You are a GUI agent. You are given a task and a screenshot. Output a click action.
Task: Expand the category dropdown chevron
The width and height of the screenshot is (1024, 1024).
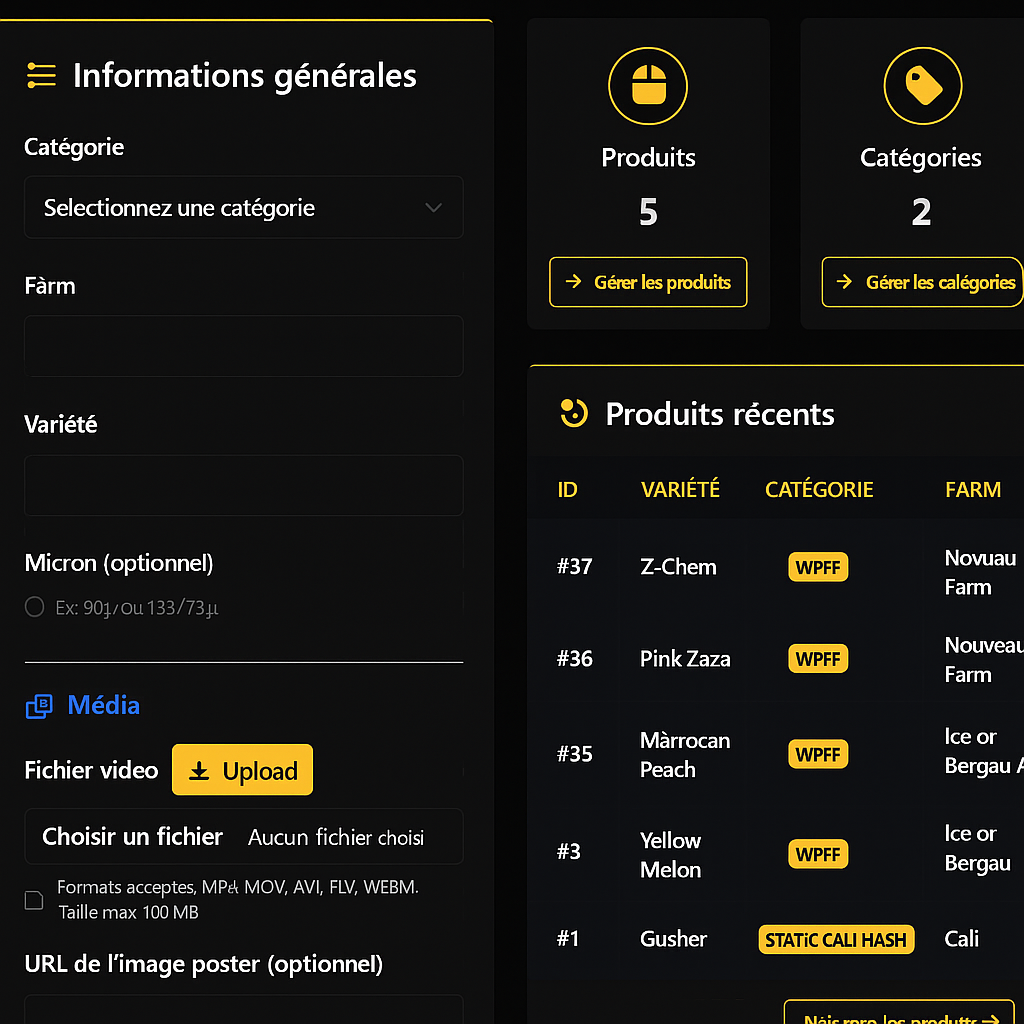coord(434,208)
